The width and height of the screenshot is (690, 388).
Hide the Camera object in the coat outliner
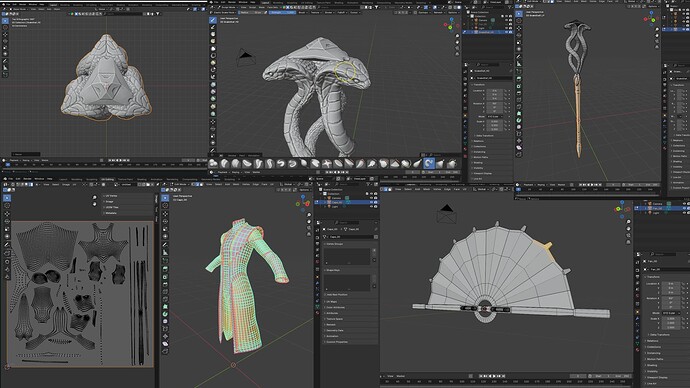pyautogui.click(x=371, y=198)
